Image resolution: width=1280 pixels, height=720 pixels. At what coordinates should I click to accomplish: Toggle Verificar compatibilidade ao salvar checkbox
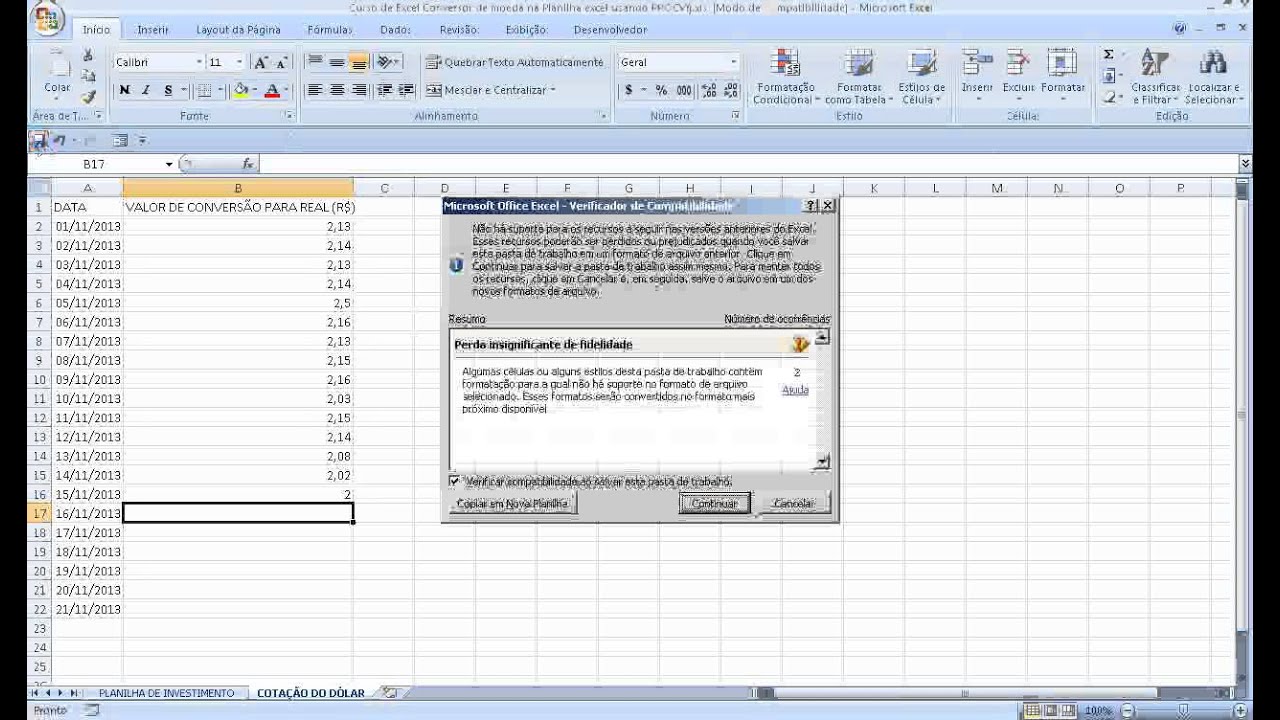click(x=455, y=481)
